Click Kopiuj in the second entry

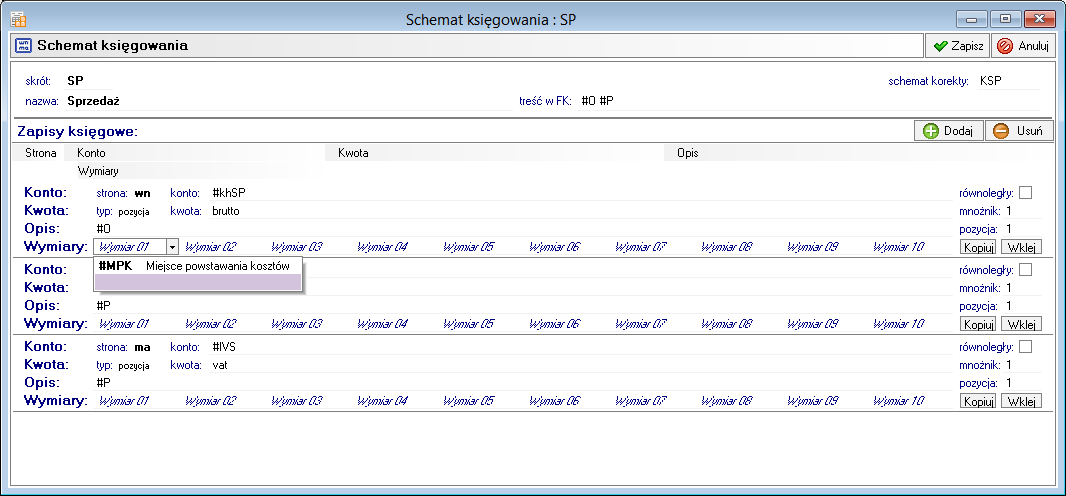(978, 324)
